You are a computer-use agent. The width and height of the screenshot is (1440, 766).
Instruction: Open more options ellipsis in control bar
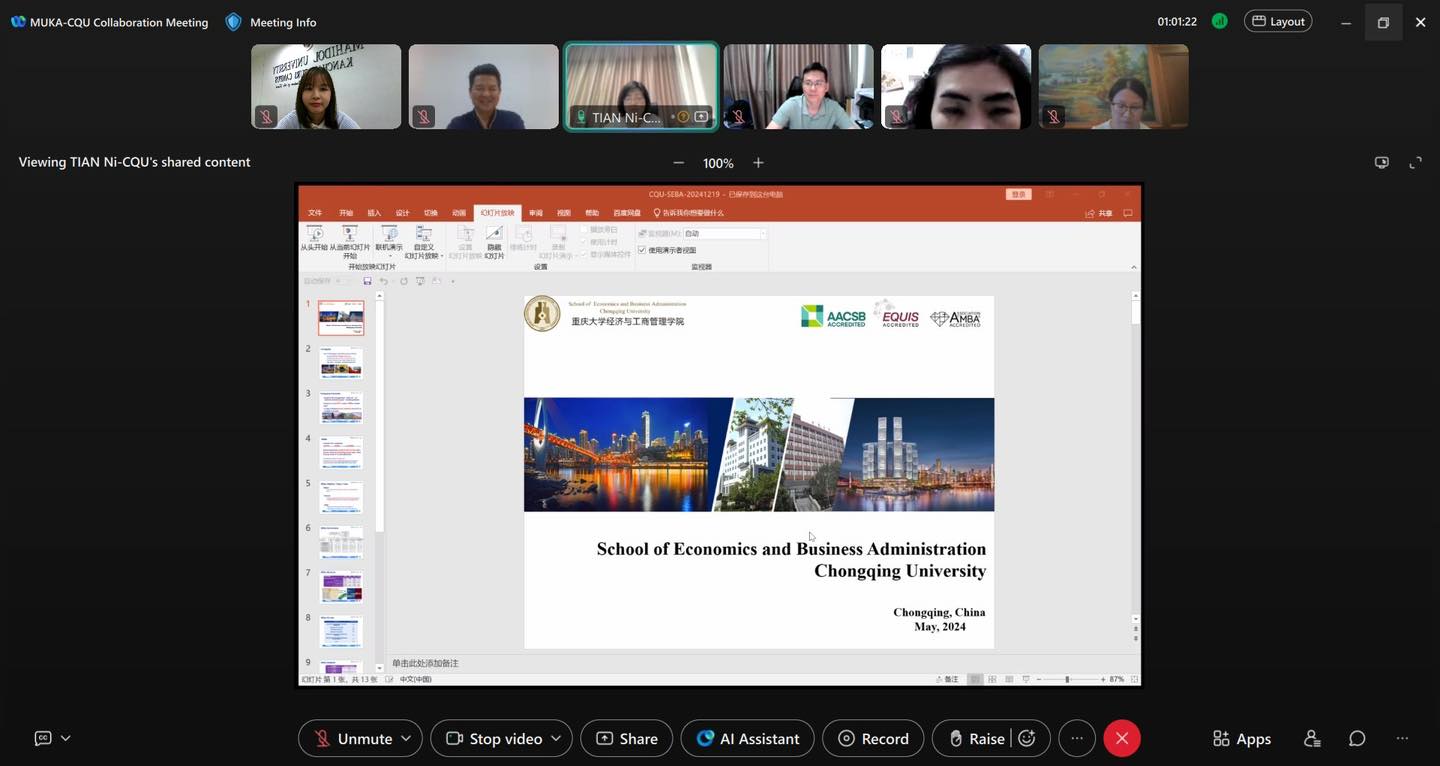click(1076, 739)
